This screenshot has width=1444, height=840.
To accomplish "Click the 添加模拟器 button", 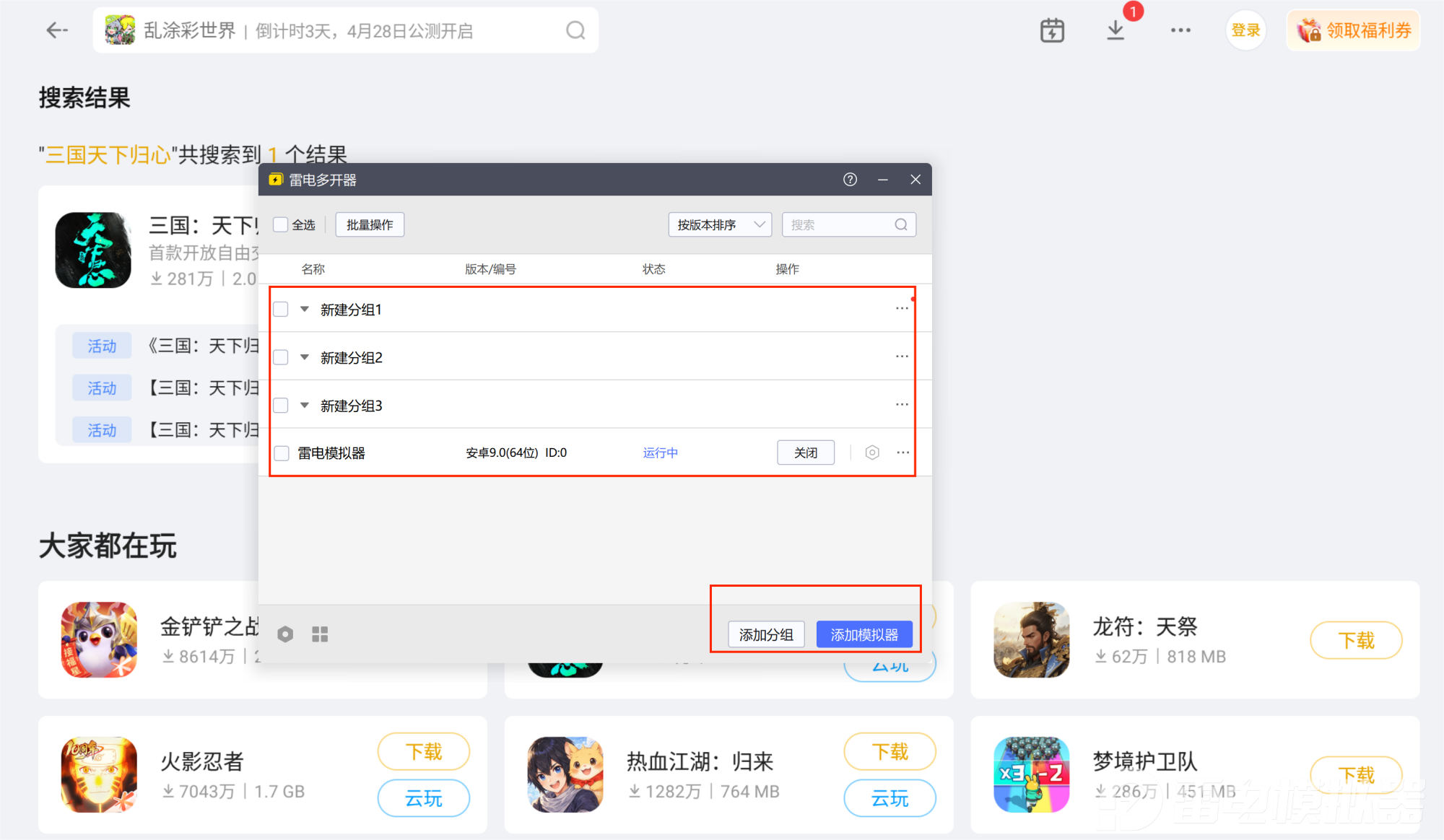I will click(864, 634).
